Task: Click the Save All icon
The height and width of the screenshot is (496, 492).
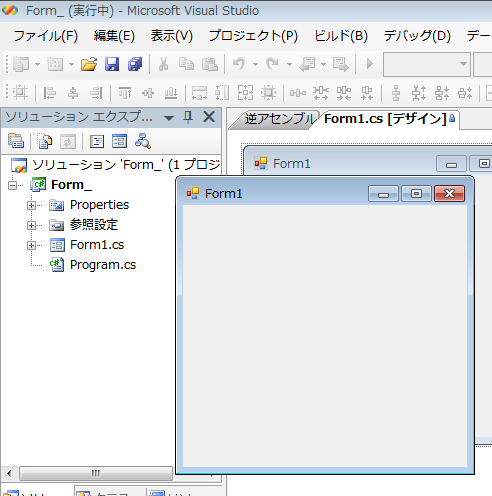Action: coord(135,64)
